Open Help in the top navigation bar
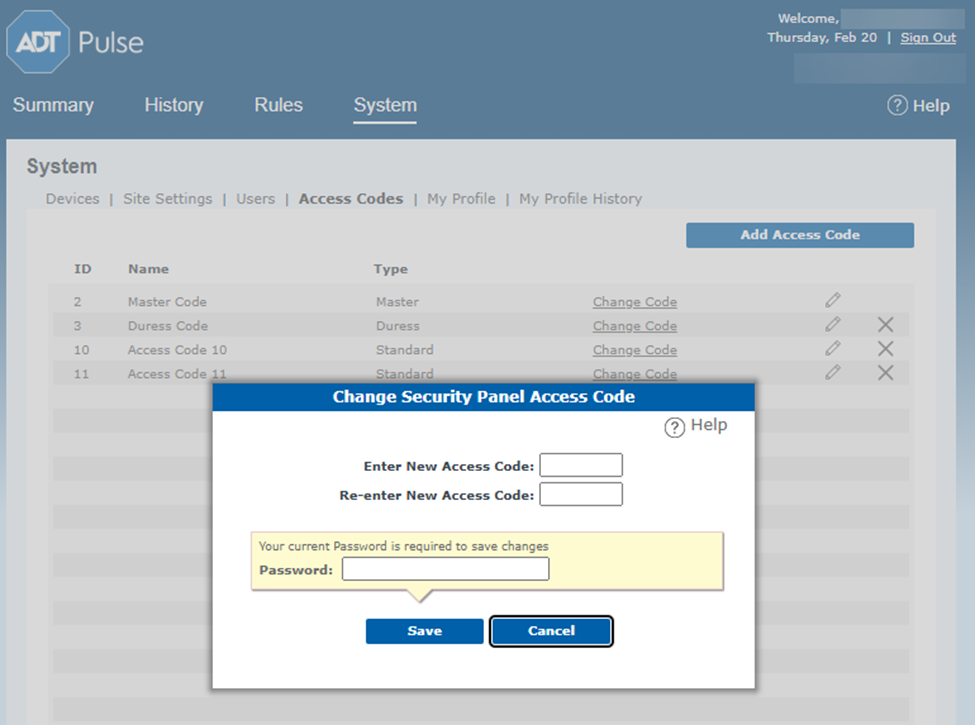This screenshot has width=975, height=725. (x=918, y=105)
